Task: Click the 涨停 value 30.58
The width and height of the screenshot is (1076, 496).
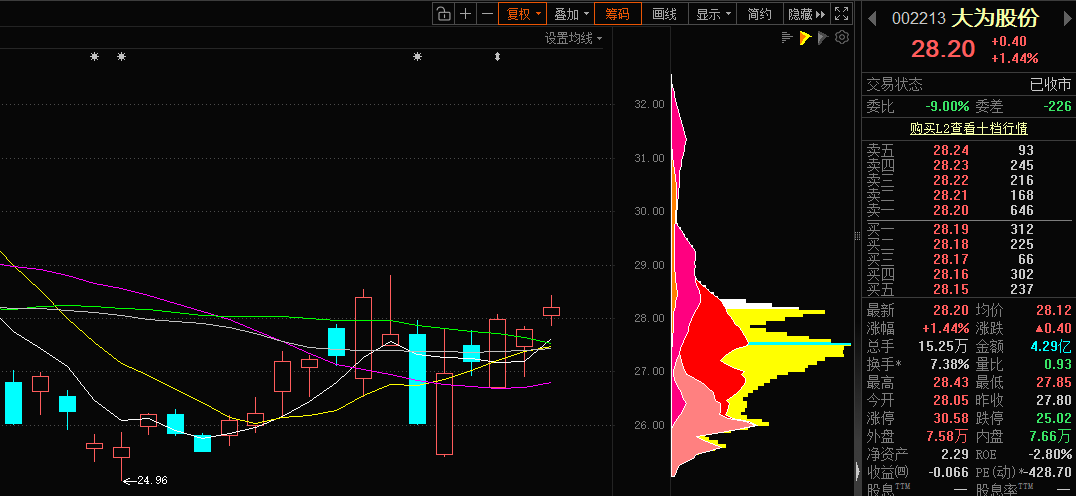Action: coord(952,418)
